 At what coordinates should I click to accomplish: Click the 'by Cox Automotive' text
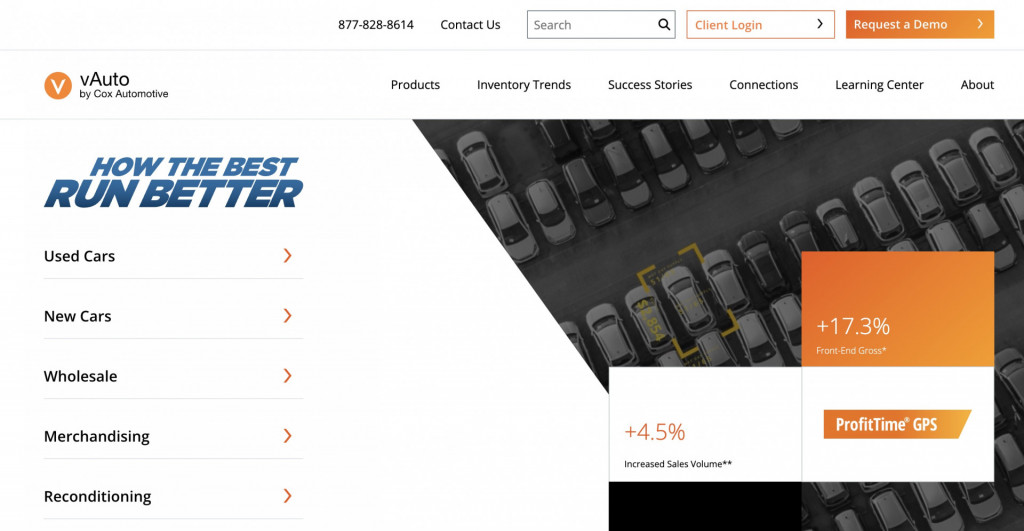[124, 94]
